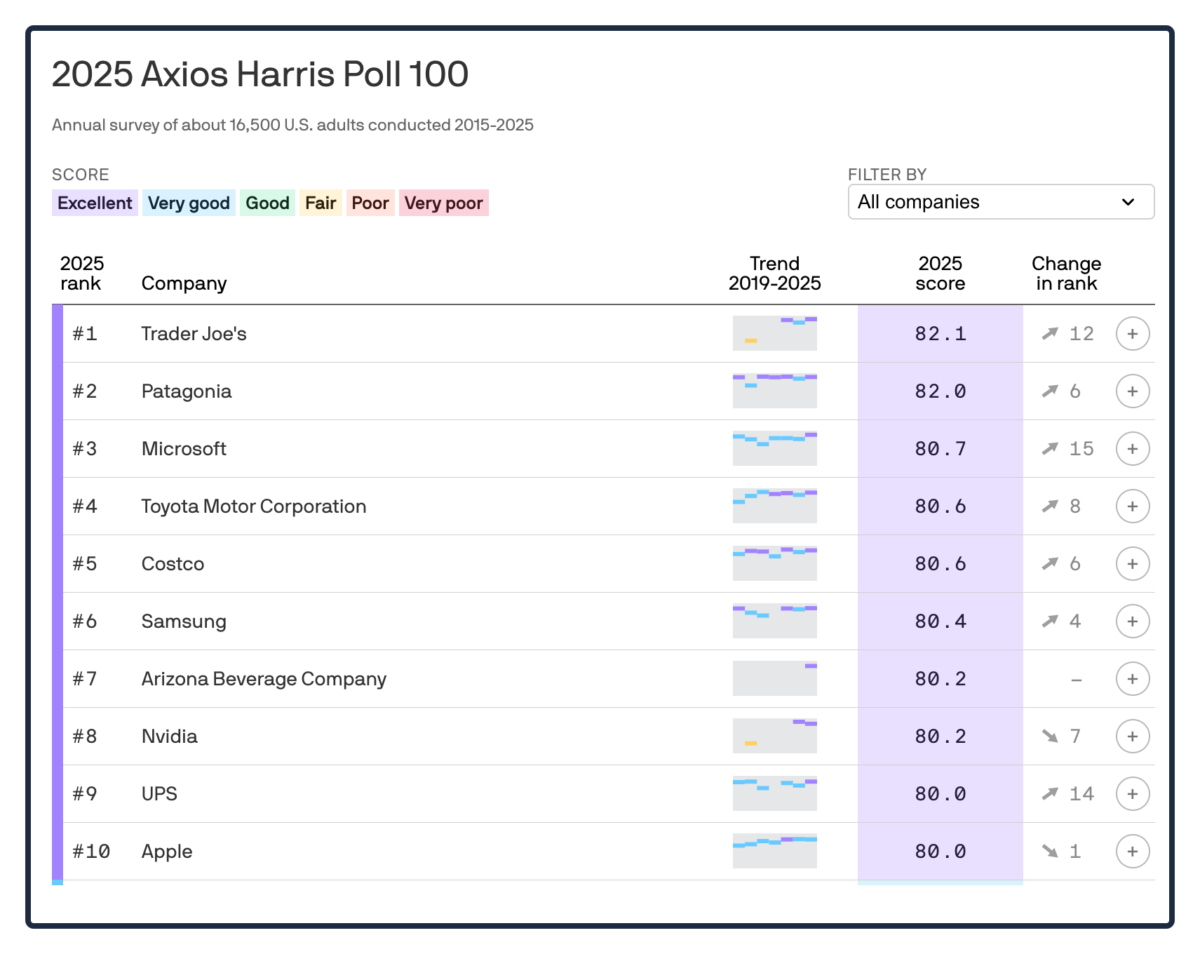Screen dimensions: 1200x954
Task: Click the Nvidia company name
Action: coord(169,736)
